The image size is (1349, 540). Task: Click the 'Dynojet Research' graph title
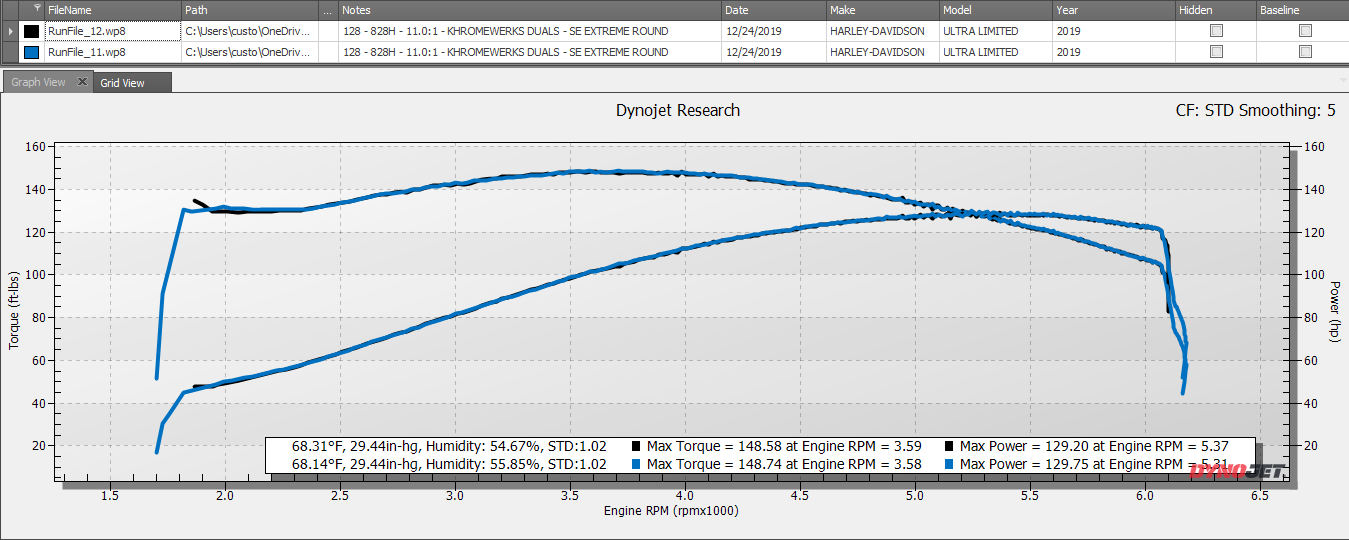(x=678, y=110)
